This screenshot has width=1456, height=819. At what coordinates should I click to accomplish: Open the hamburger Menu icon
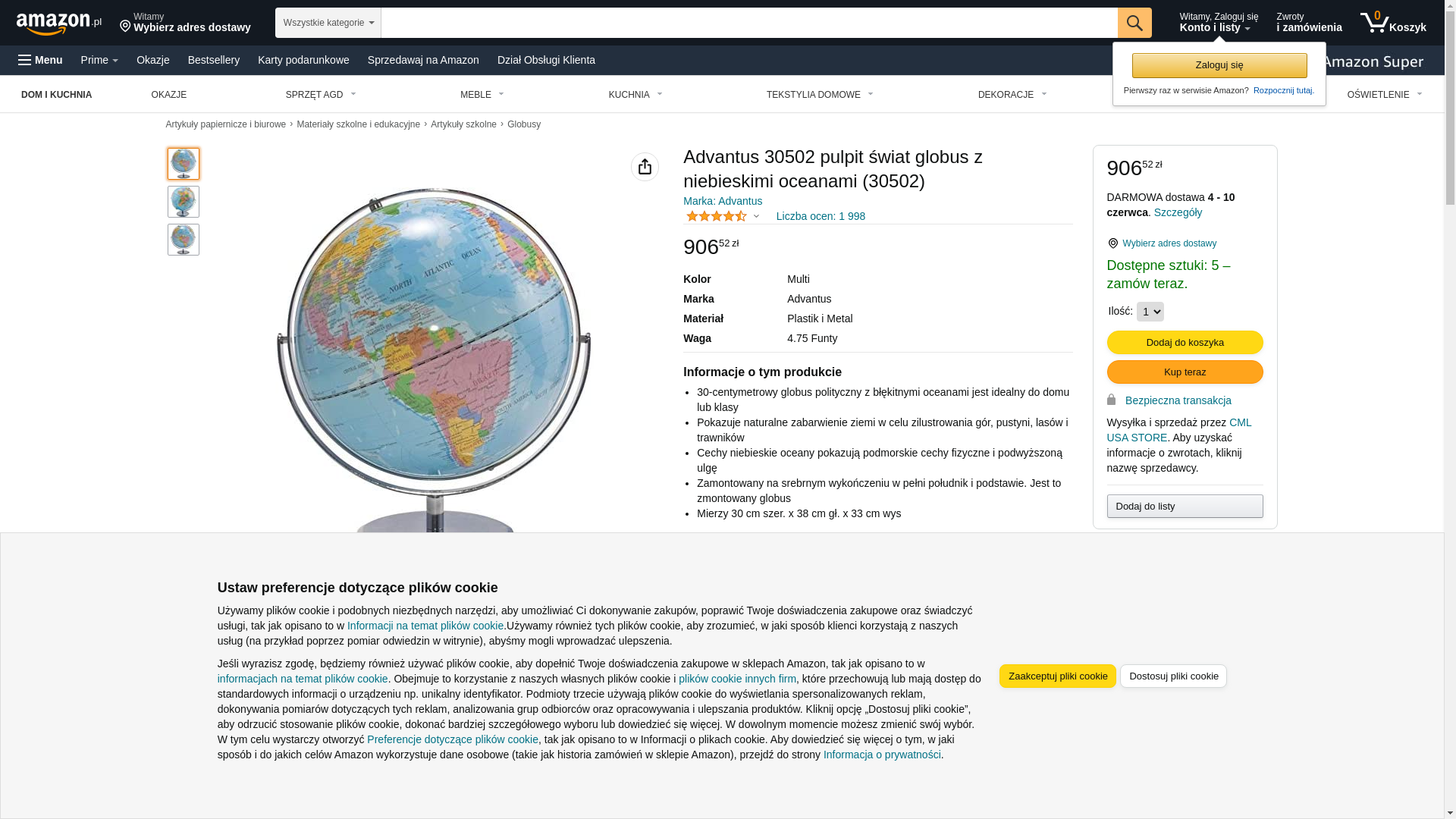pos(25,60)
